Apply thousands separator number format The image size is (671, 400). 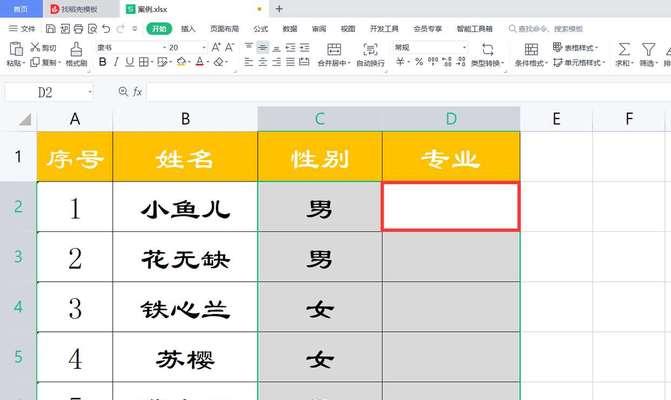click(433, 62)
